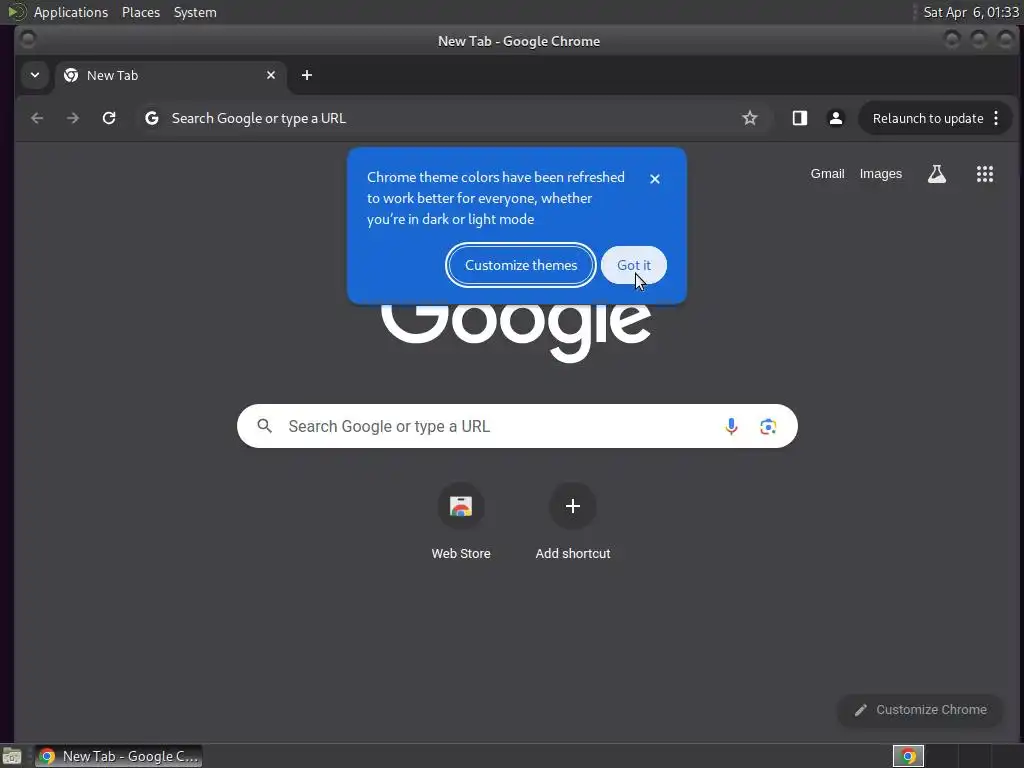Open the Images link
This screenshot has width=1024, height=768.
[x=880, y=174]
